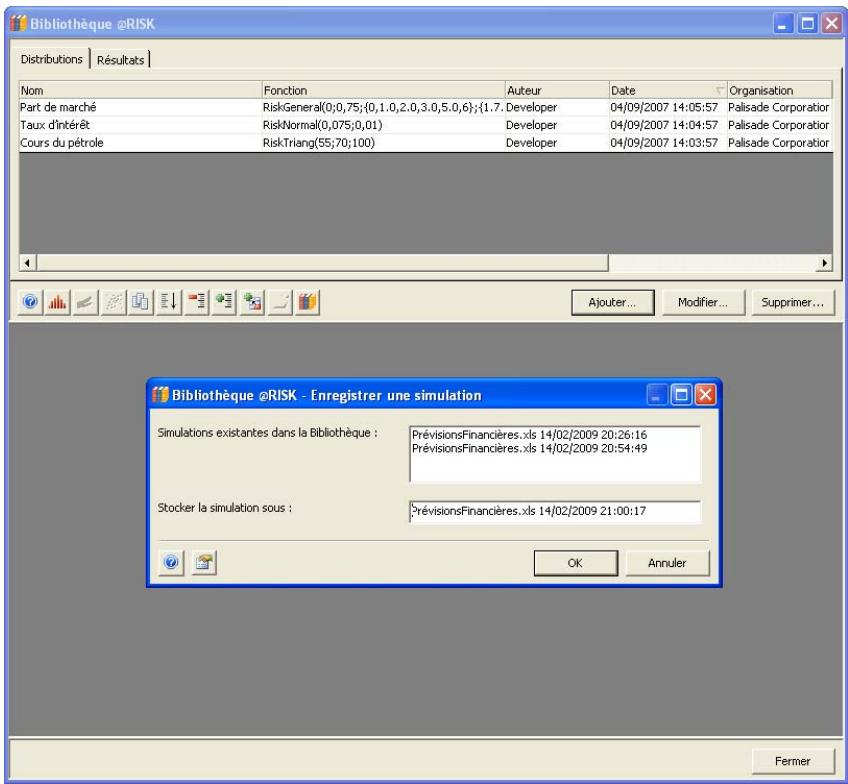Open help in the Enregistrer une simulation dialog
This screenshot has height=784, width=848.
click(170, 563)
